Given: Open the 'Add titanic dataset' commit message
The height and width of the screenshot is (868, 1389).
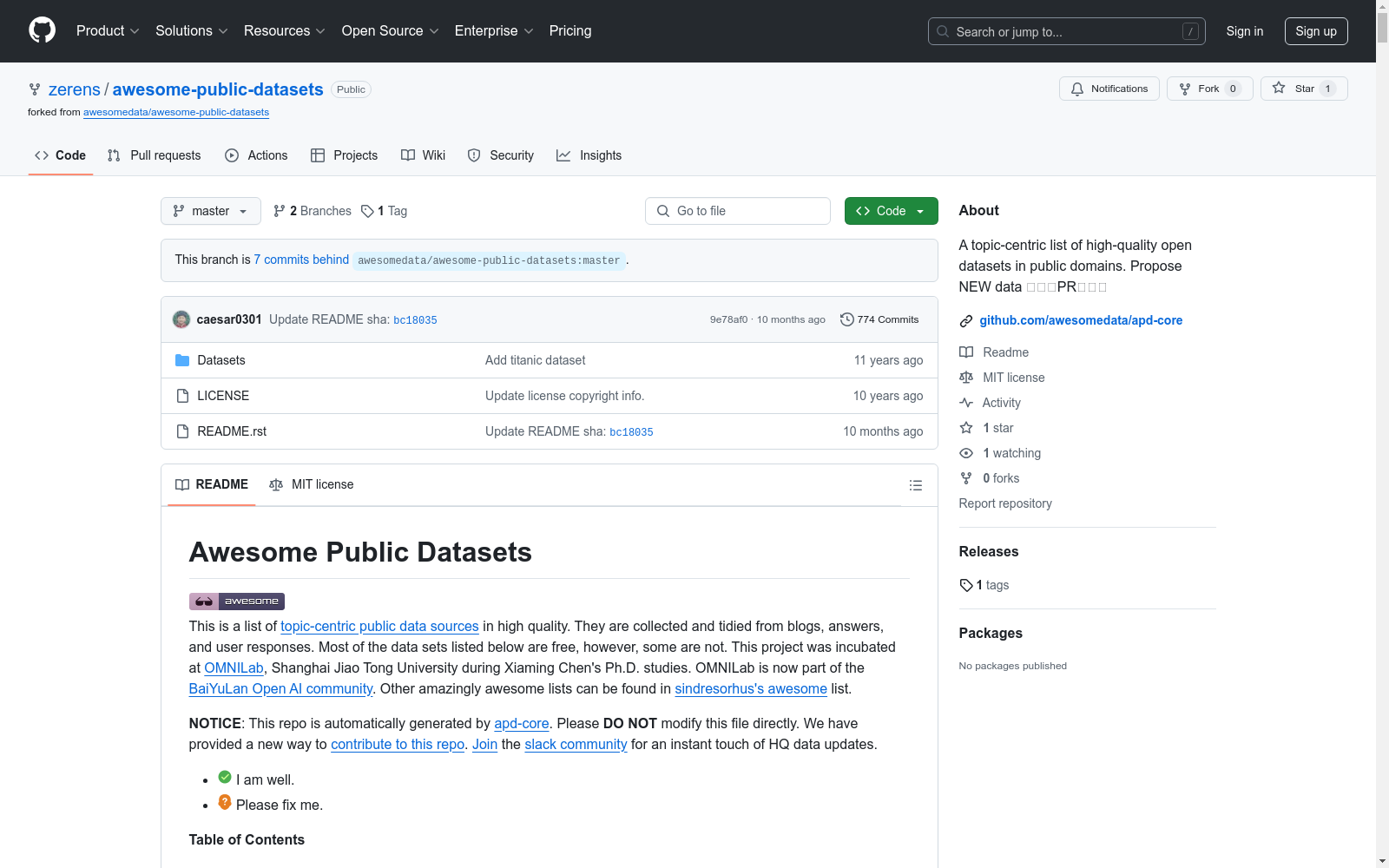Looking at the screenshot, I should click(536, 360).
